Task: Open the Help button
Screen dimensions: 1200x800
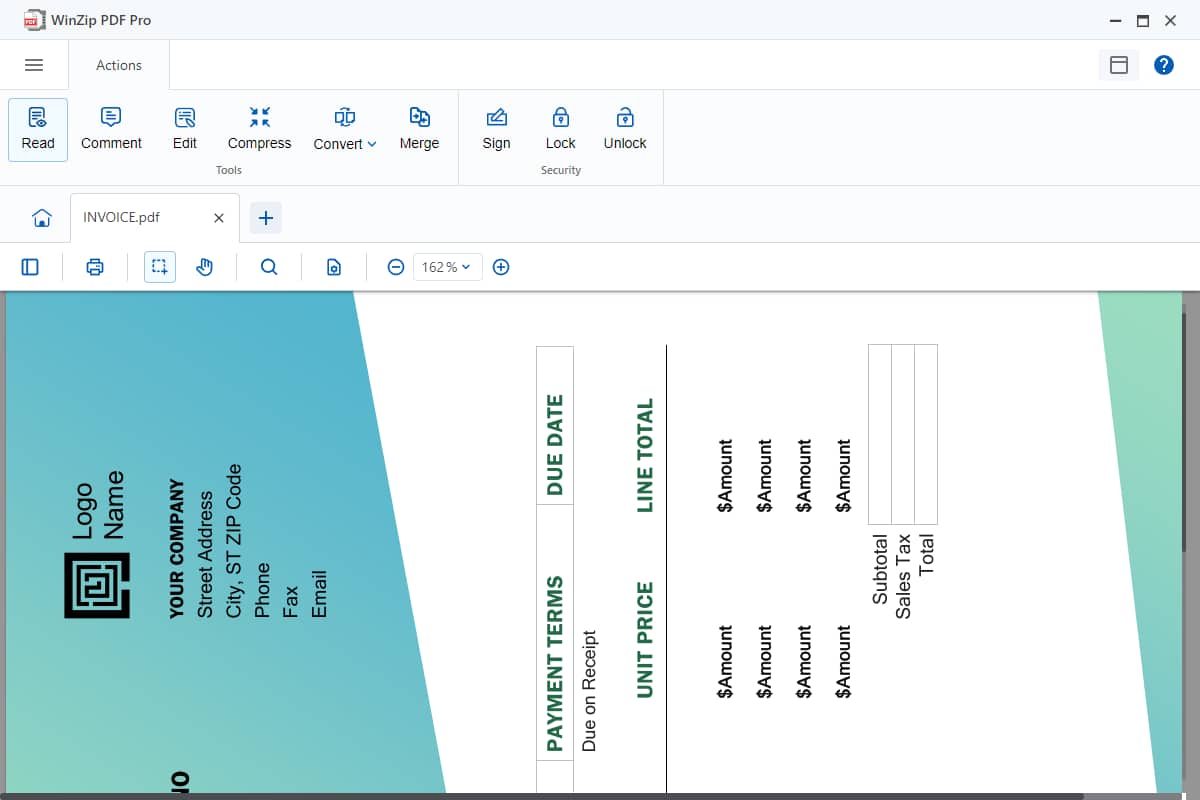Action: (x=1163, y=65)
